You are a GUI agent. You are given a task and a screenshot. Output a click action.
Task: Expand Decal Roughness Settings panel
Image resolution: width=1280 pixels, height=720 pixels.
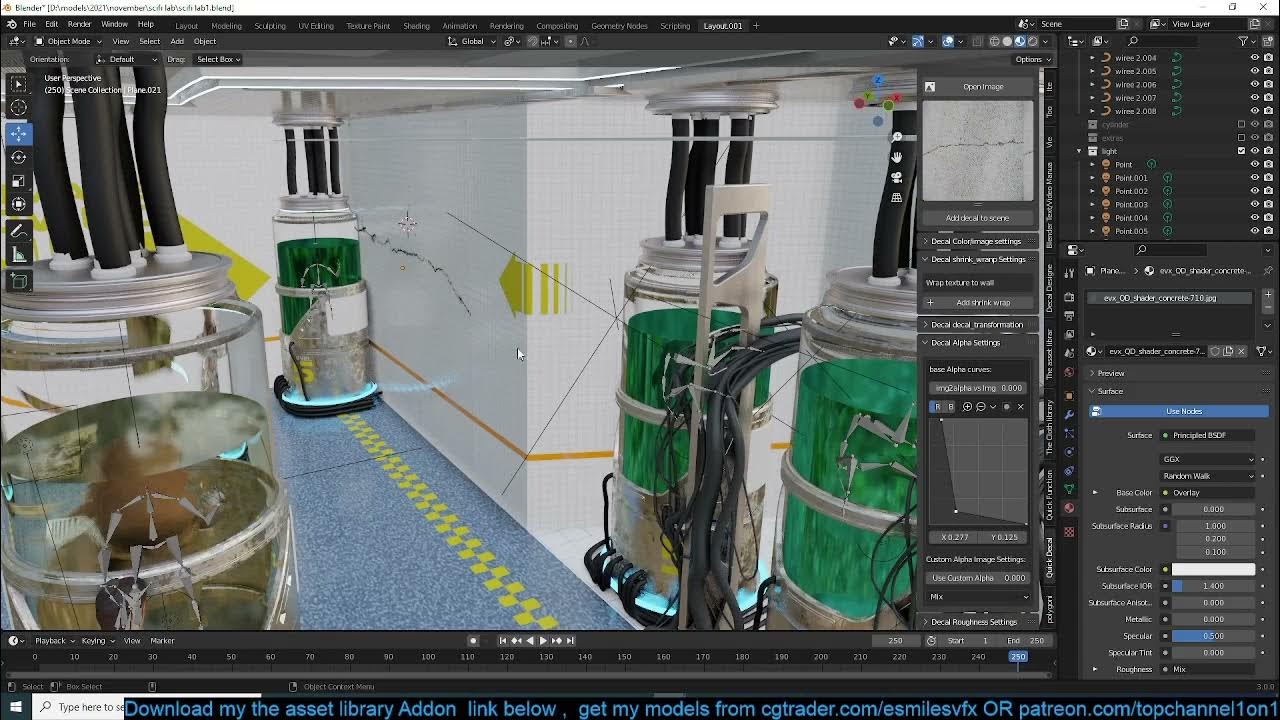pyautogui.click(x=977, y=622)
